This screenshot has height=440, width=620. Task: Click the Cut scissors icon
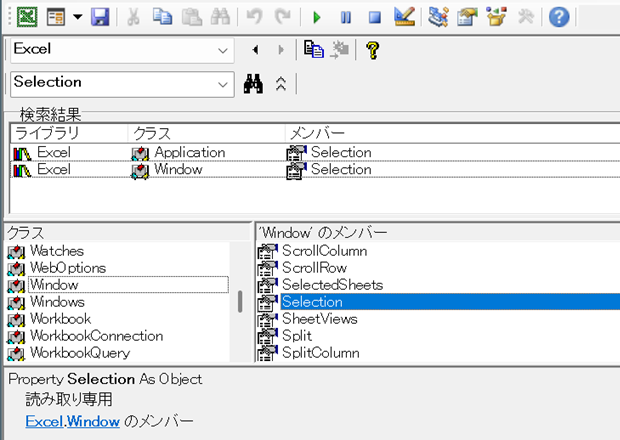[133, 17]
